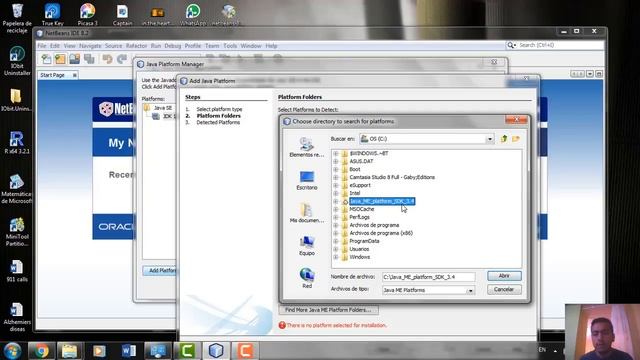Select the Equipo shortcut in file chooser

point(307,245)
